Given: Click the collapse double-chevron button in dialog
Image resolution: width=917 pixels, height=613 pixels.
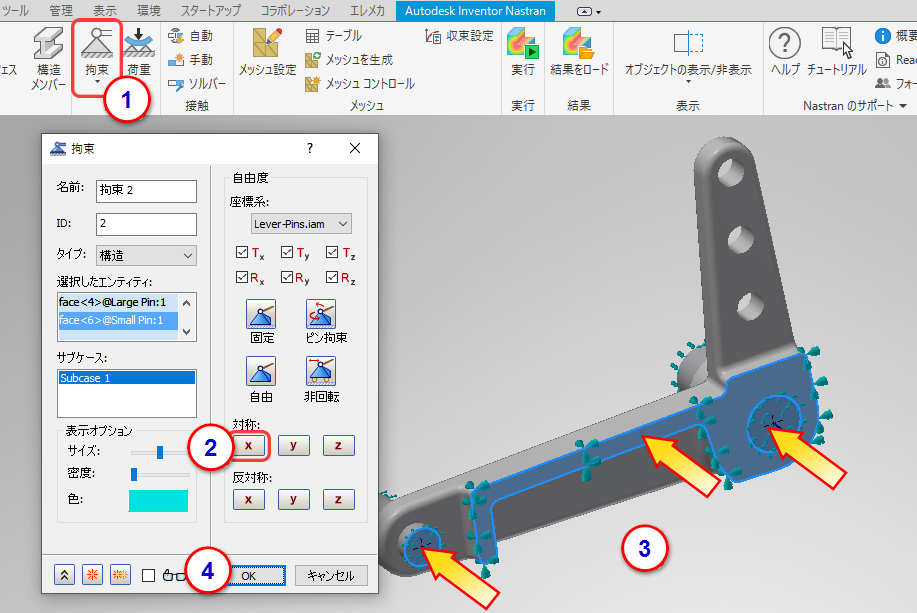Looking at the screenshot, I should click(64, 575).
